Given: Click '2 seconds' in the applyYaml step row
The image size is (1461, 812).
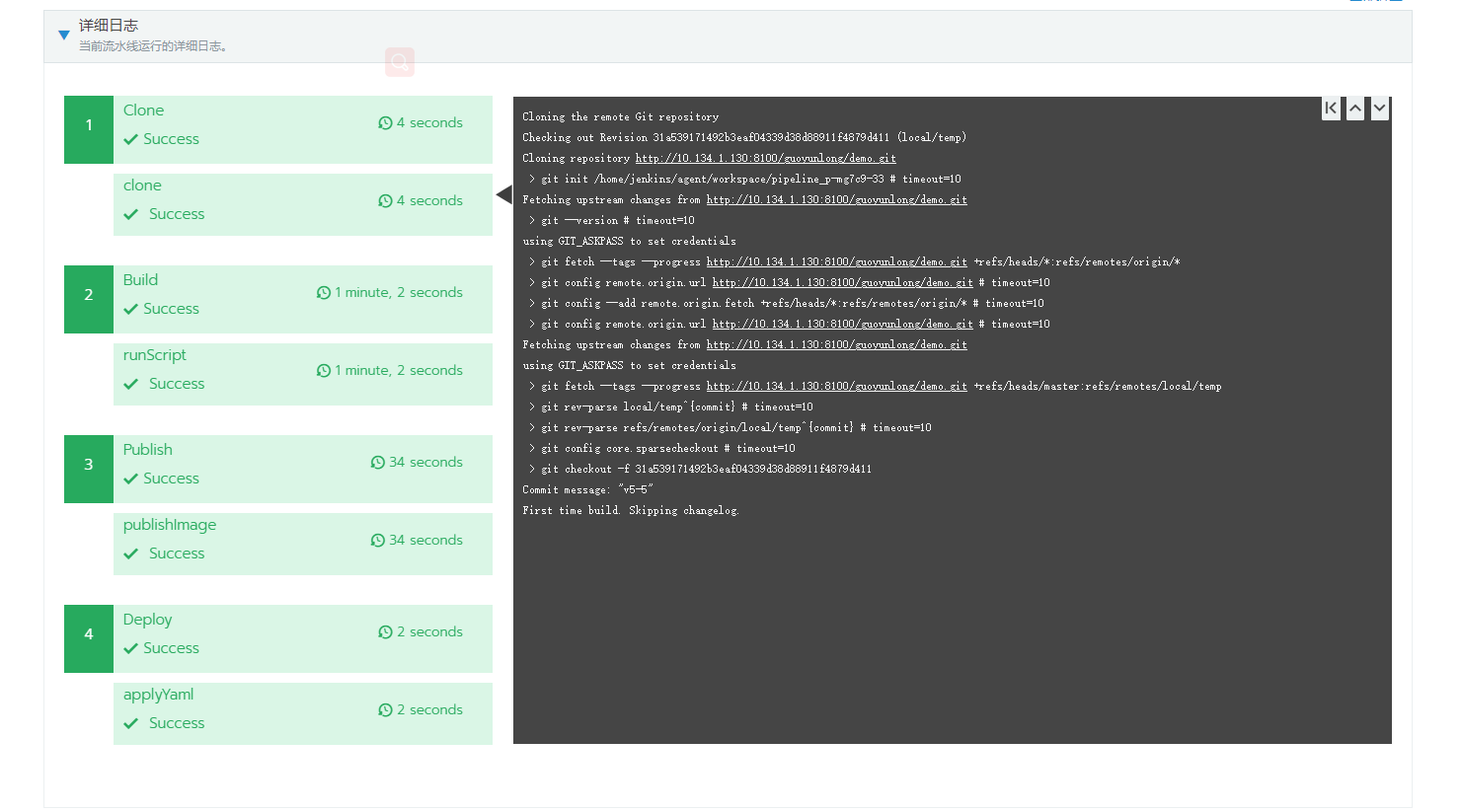Looking at the screenshot, I should [x=429, y=710].
